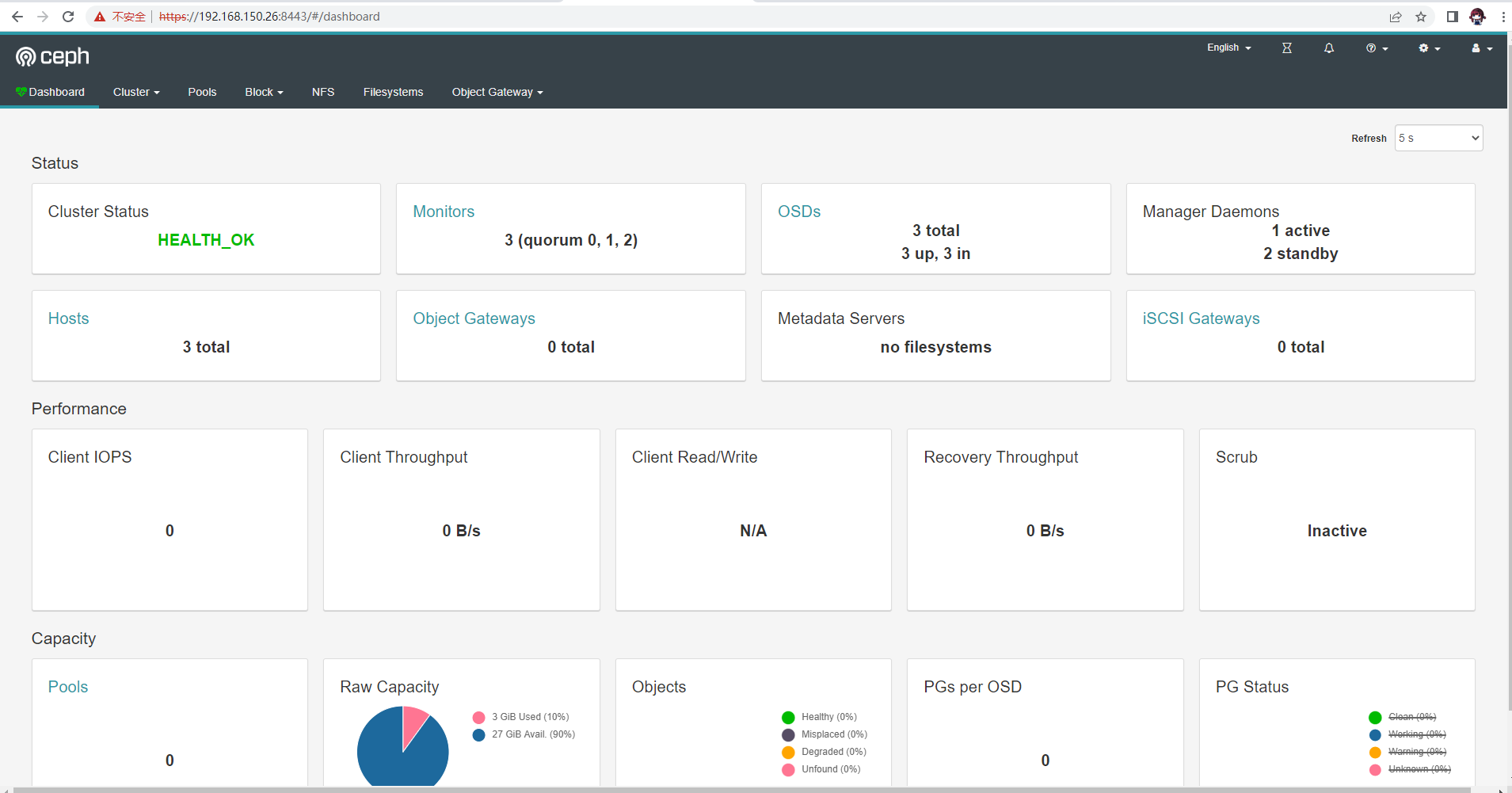Open the task manager hourglass icon
The image size is (1512, 793).
click(1287, 48)
